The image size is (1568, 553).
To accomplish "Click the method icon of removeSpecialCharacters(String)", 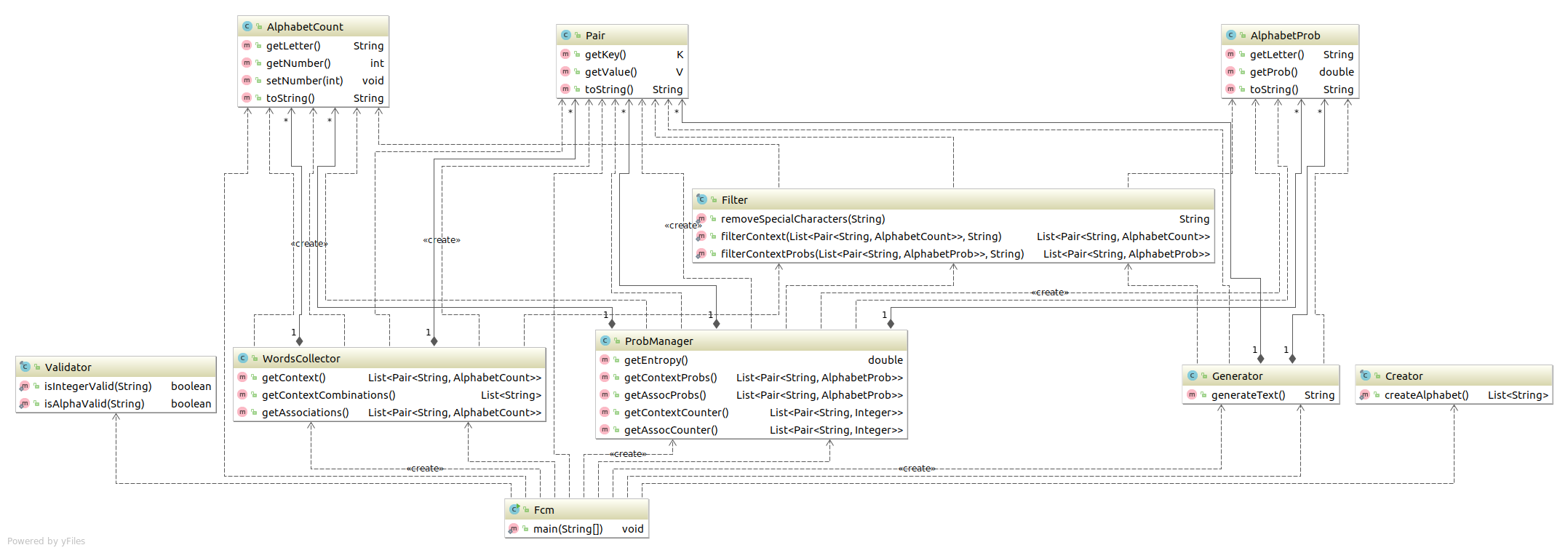I will (701, 218).
